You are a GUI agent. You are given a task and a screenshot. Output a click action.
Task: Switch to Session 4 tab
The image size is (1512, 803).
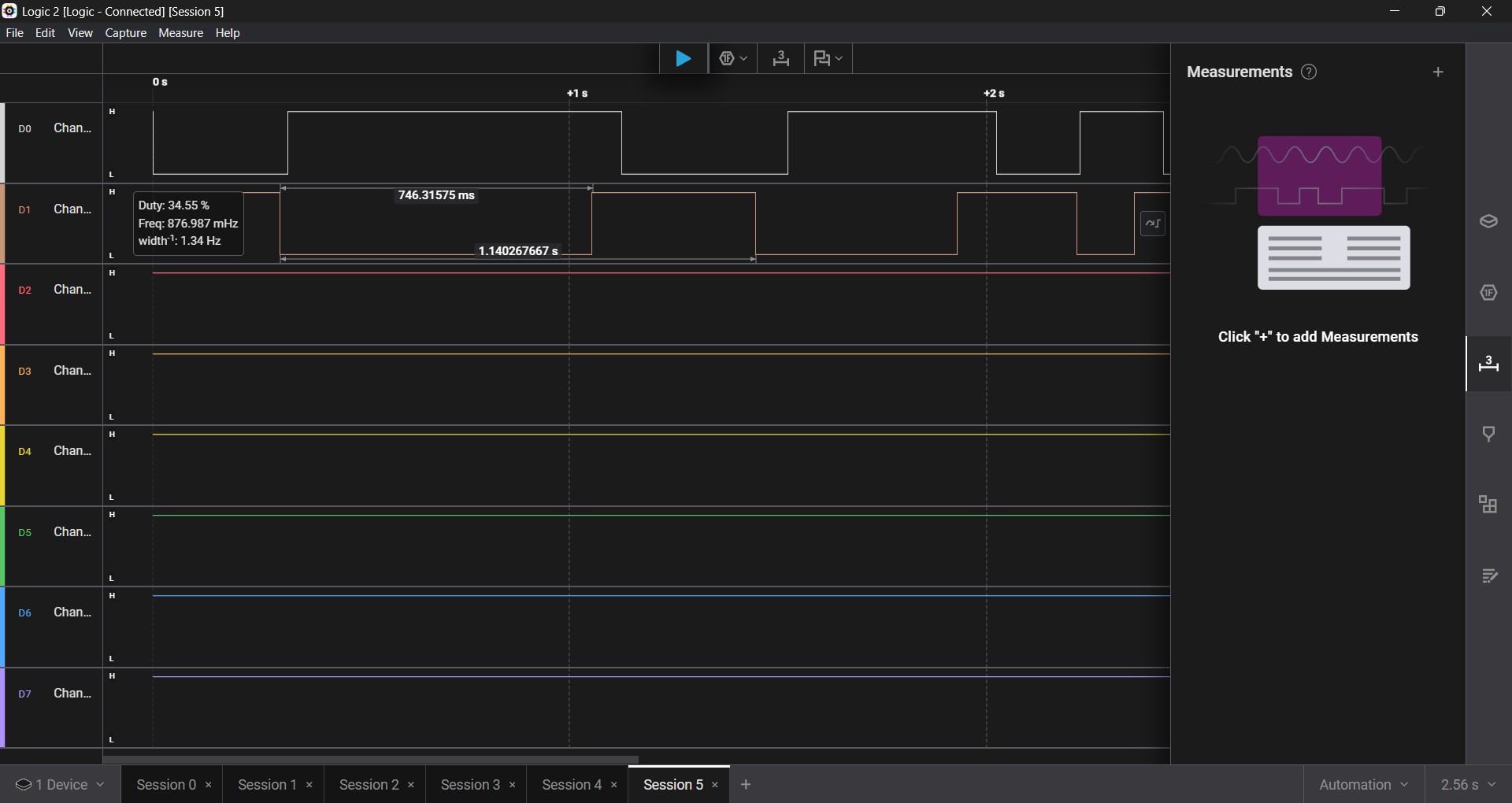[572, 785]
